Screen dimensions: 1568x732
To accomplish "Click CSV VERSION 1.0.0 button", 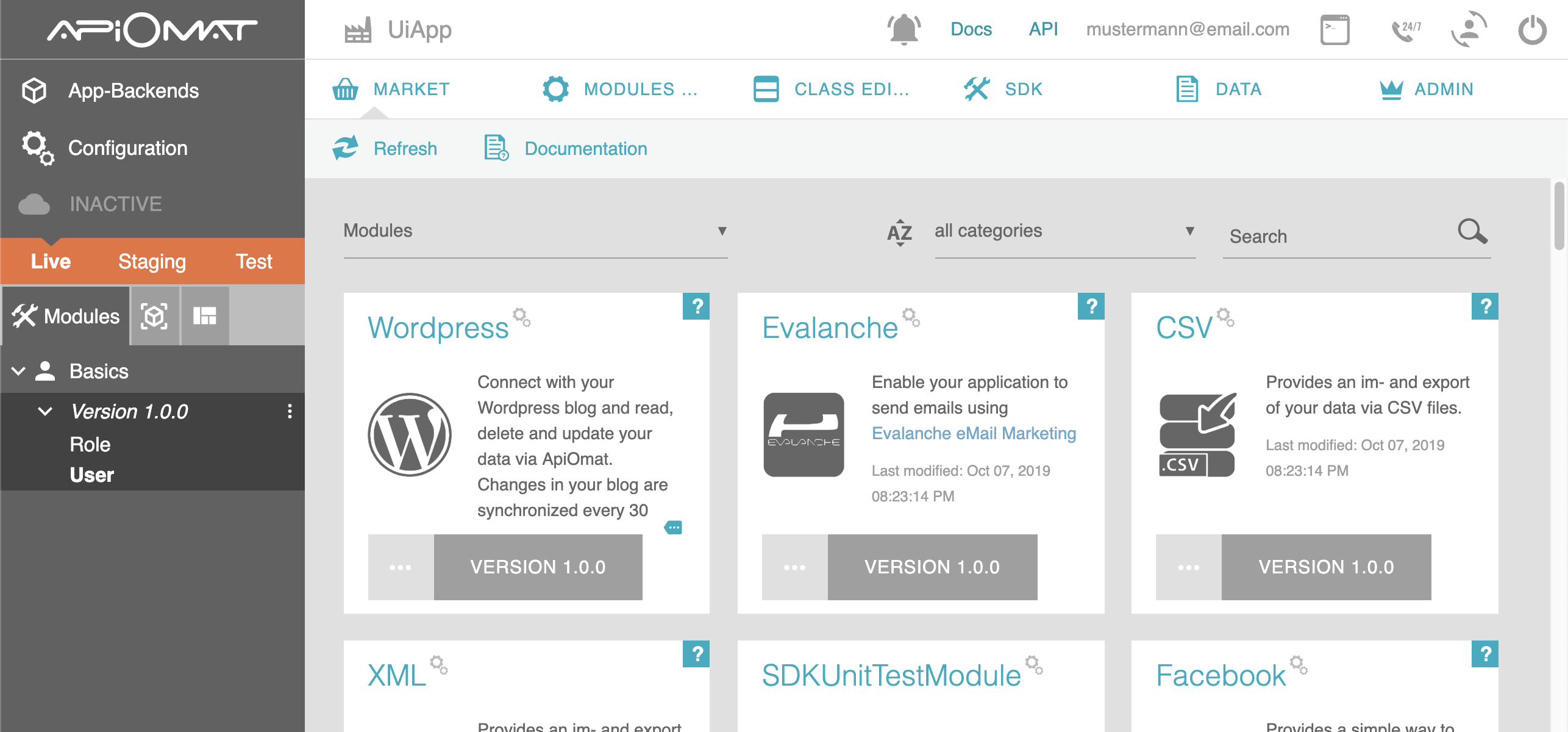I will 1327,567.
